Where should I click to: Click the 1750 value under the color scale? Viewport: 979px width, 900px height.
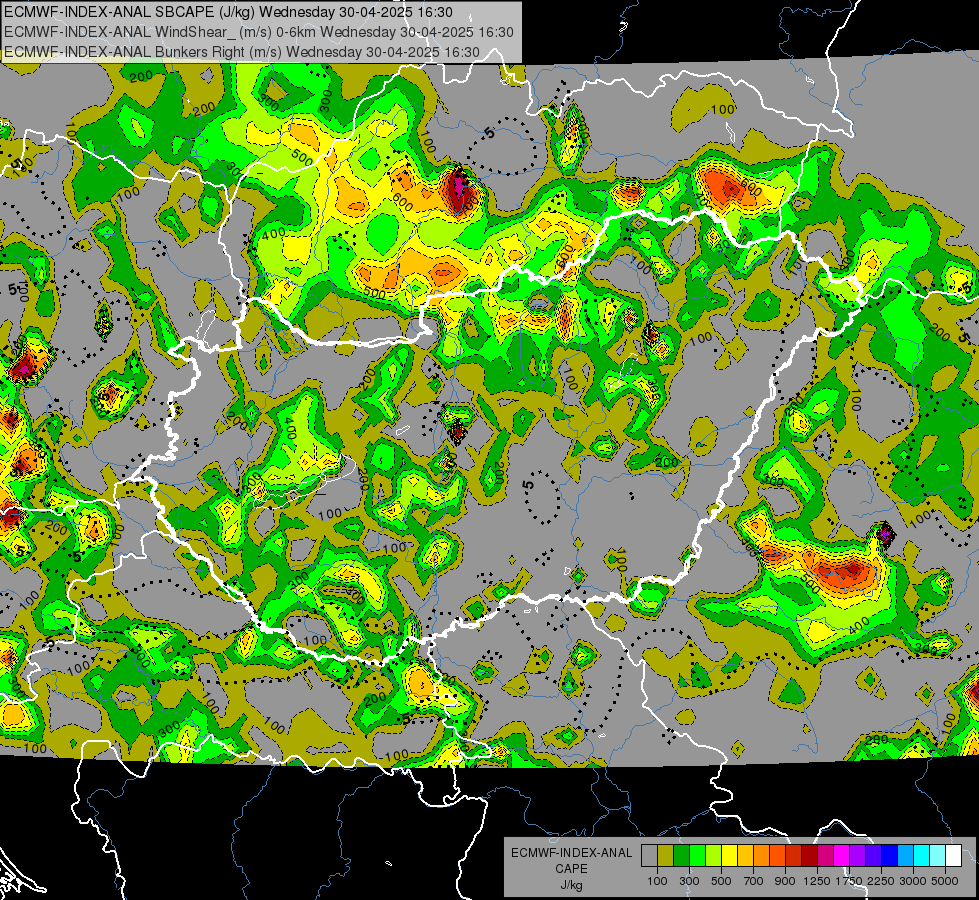[848, 881]
